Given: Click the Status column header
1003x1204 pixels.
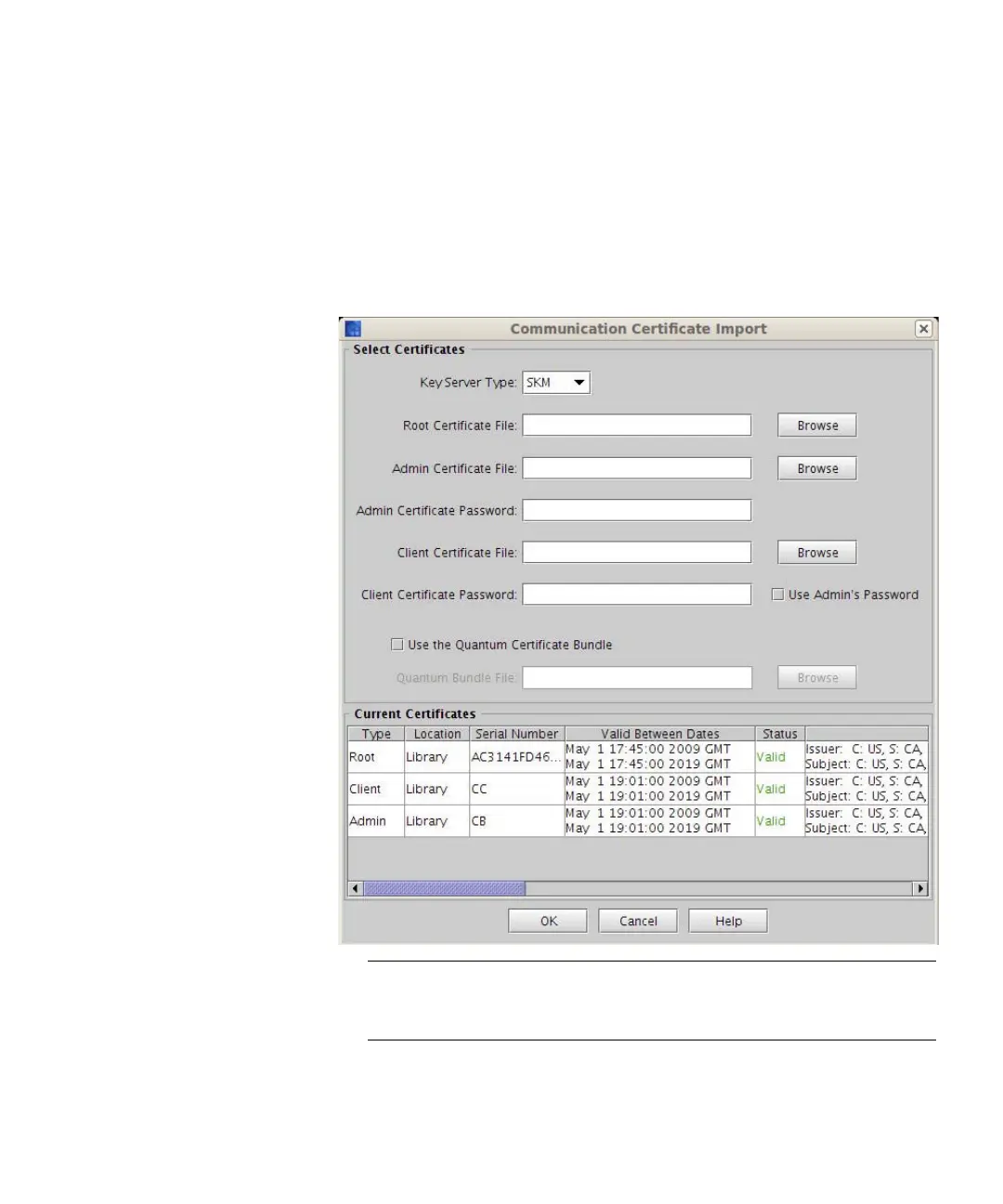Looking at the screenshot, I should coord(780,734).
